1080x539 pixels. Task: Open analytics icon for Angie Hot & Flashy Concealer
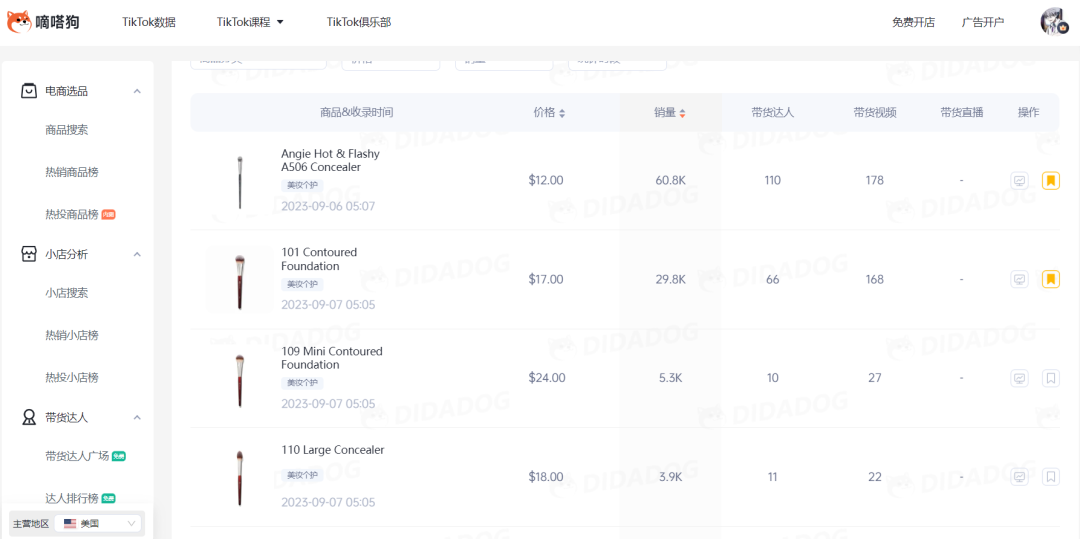(x=1019, y=181)
